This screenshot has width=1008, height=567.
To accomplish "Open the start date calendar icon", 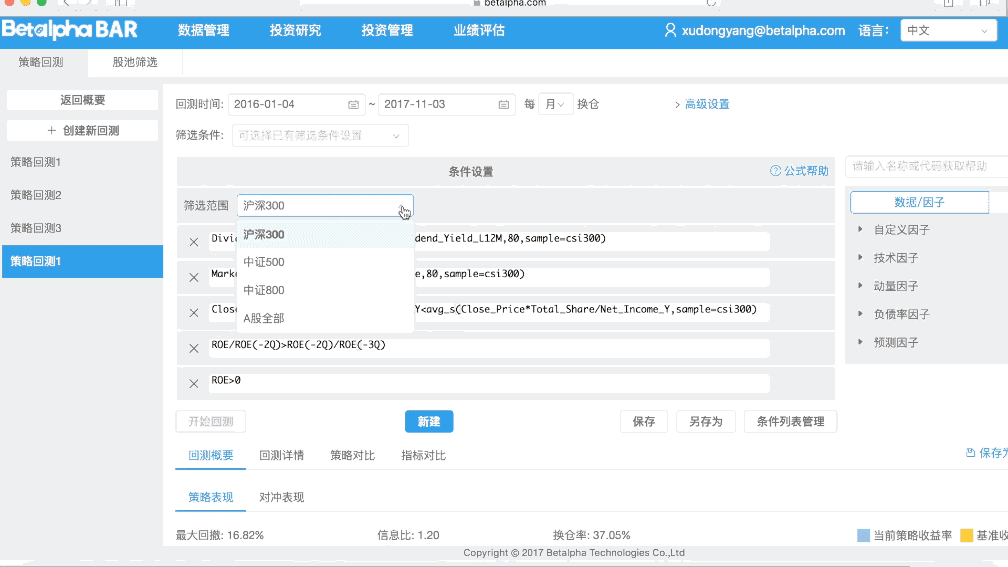I will tap(354, 104).
